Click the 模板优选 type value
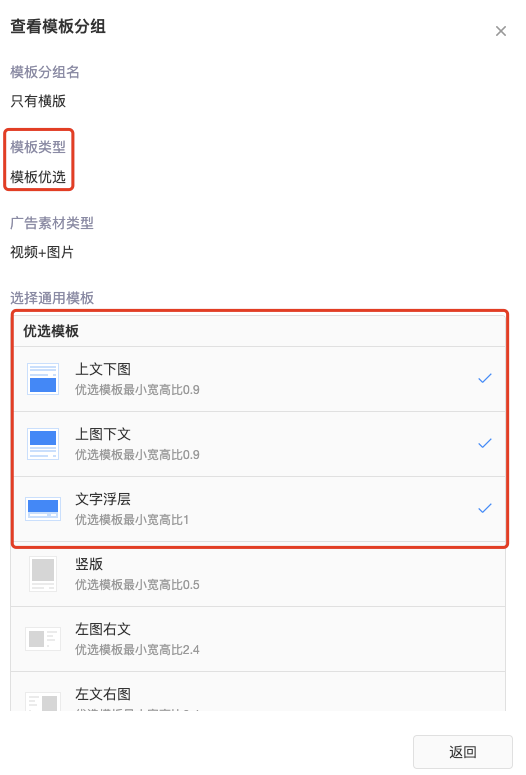This screenshot has width=526, height=775. 38,176
